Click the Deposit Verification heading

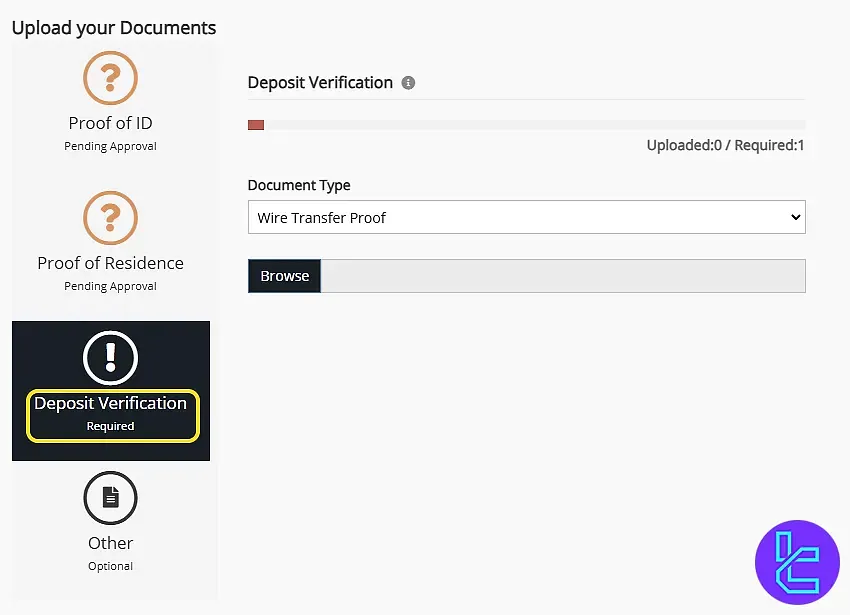(x=320, y=83)
